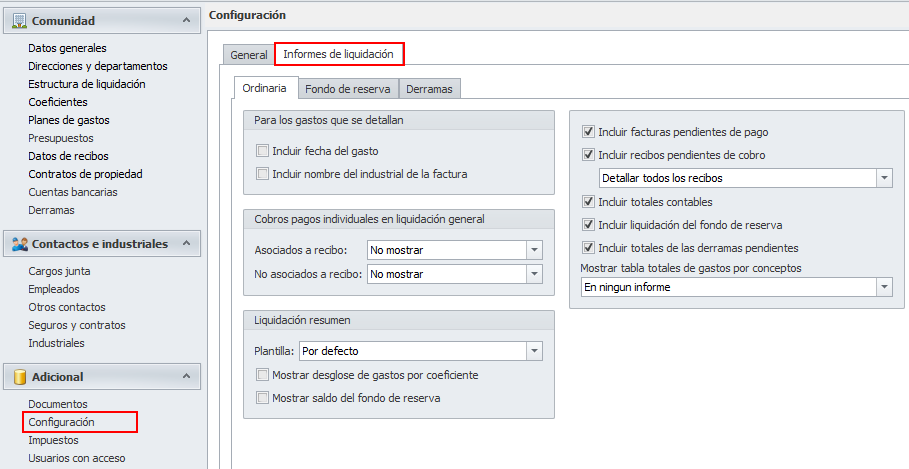Viewport: 909px width, 469px height.
Task: Switch to the Fondo de reserva tab
Action: coord(347,89)
